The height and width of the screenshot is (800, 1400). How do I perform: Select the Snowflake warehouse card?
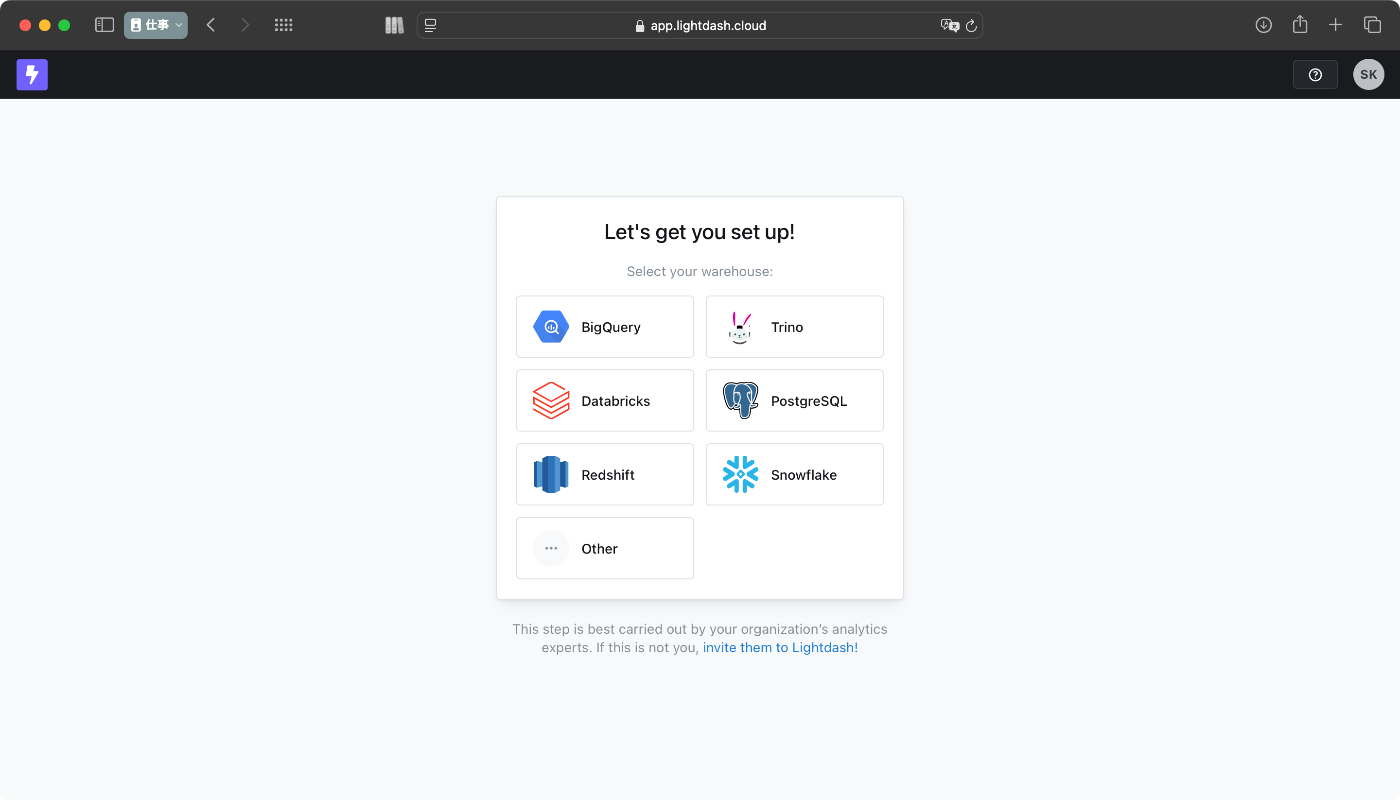click(x=794, y=475)
